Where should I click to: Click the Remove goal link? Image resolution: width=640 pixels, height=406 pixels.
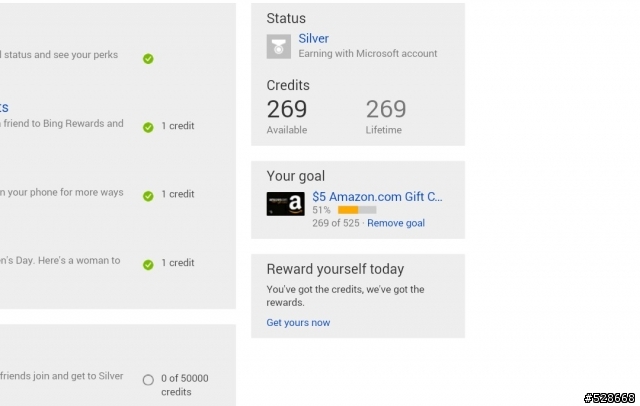click(396, 223)
